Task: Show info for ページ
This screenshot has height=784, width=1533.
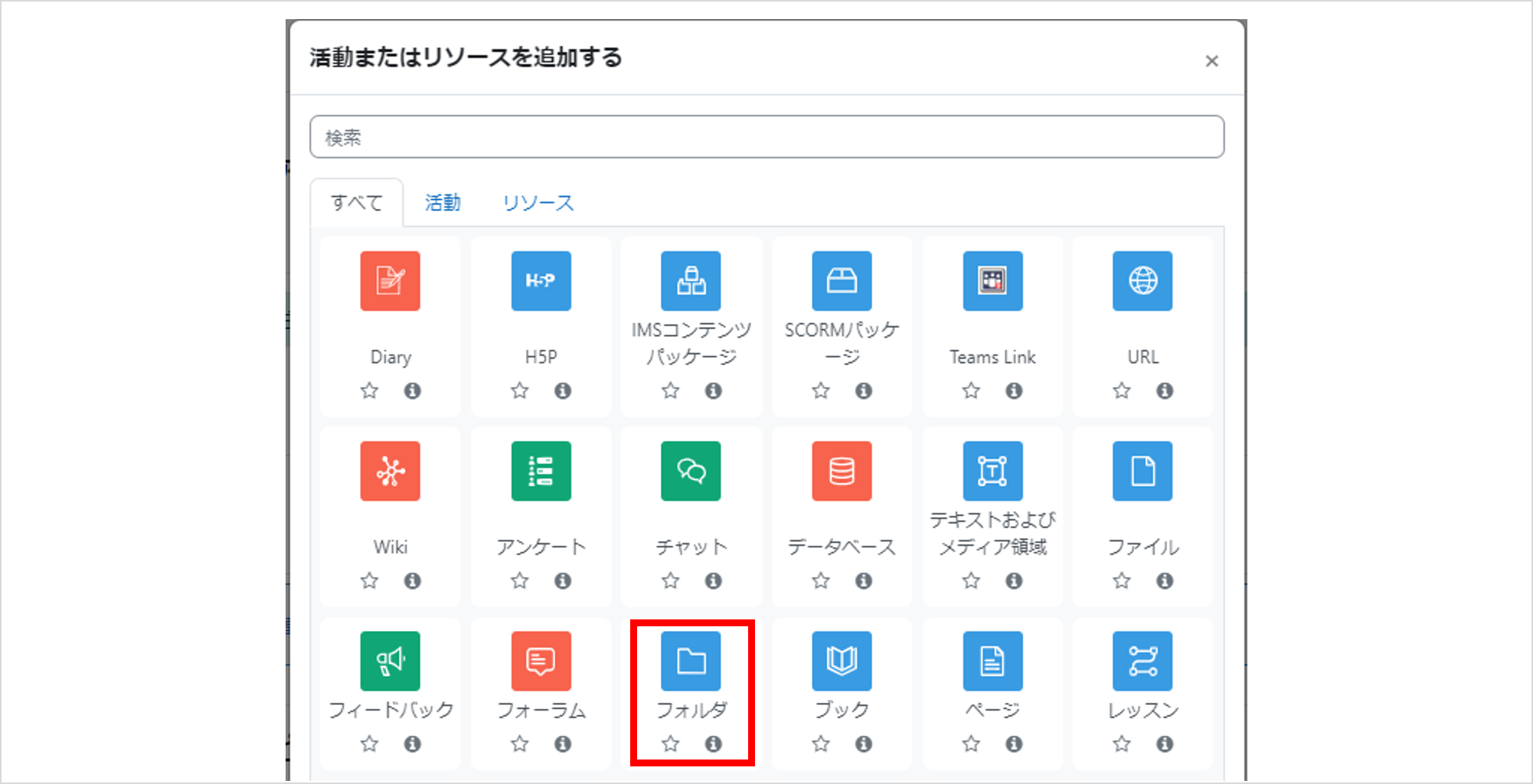Action: pyautogui.click(x=1015, y=743)
